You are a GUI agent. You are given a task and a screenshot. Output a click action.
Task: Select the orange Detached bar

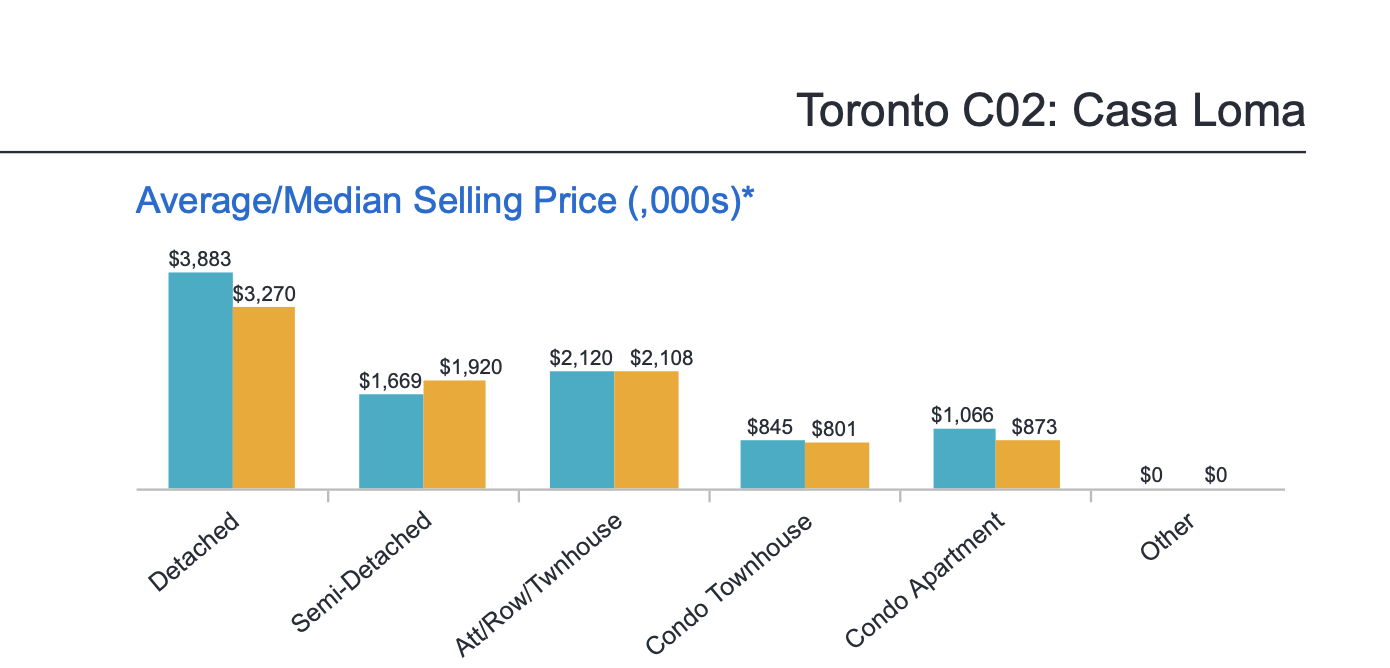(264, 398)
